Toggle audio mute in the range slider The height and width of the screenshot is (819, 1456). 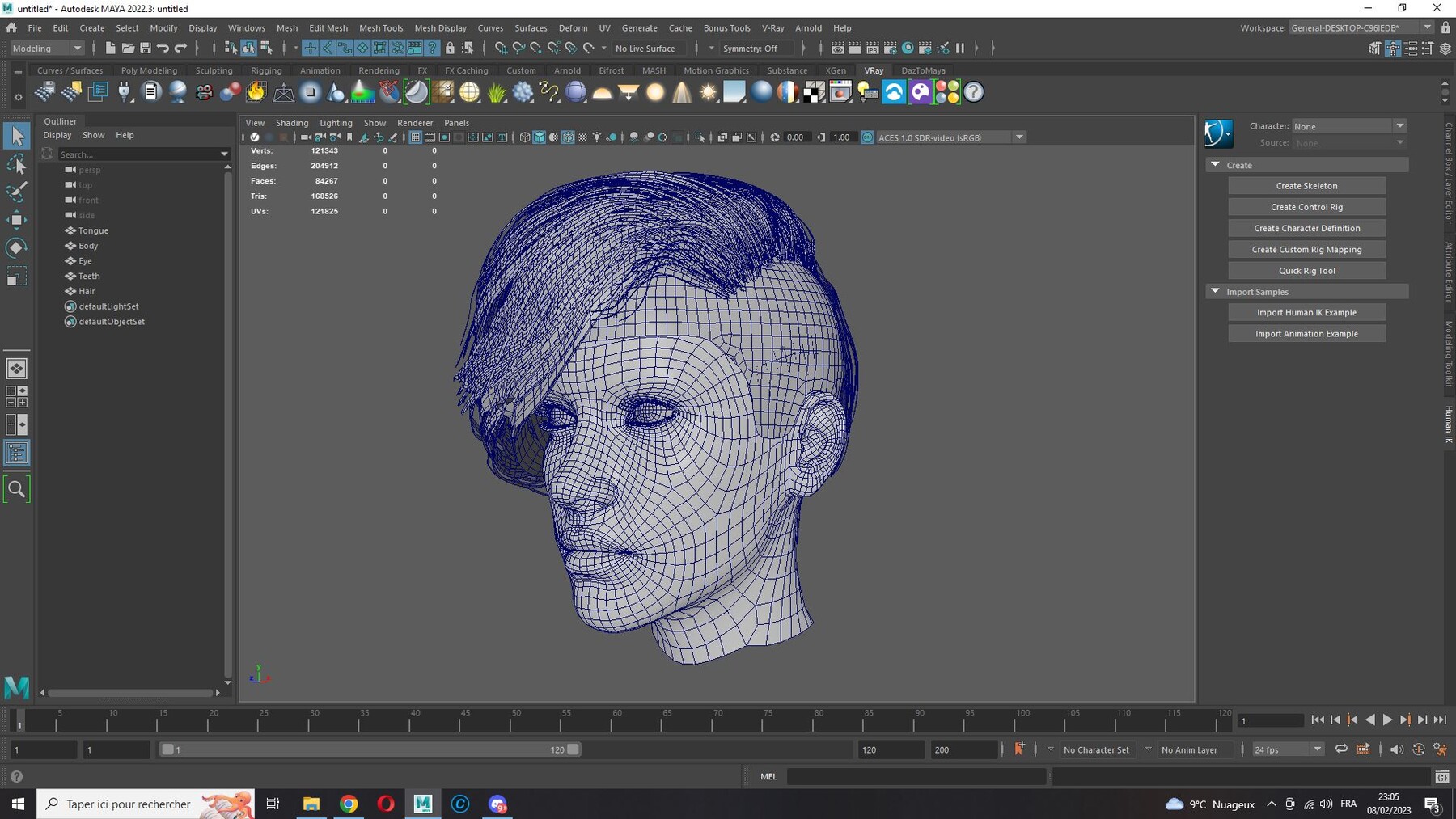coord(1396,749)
